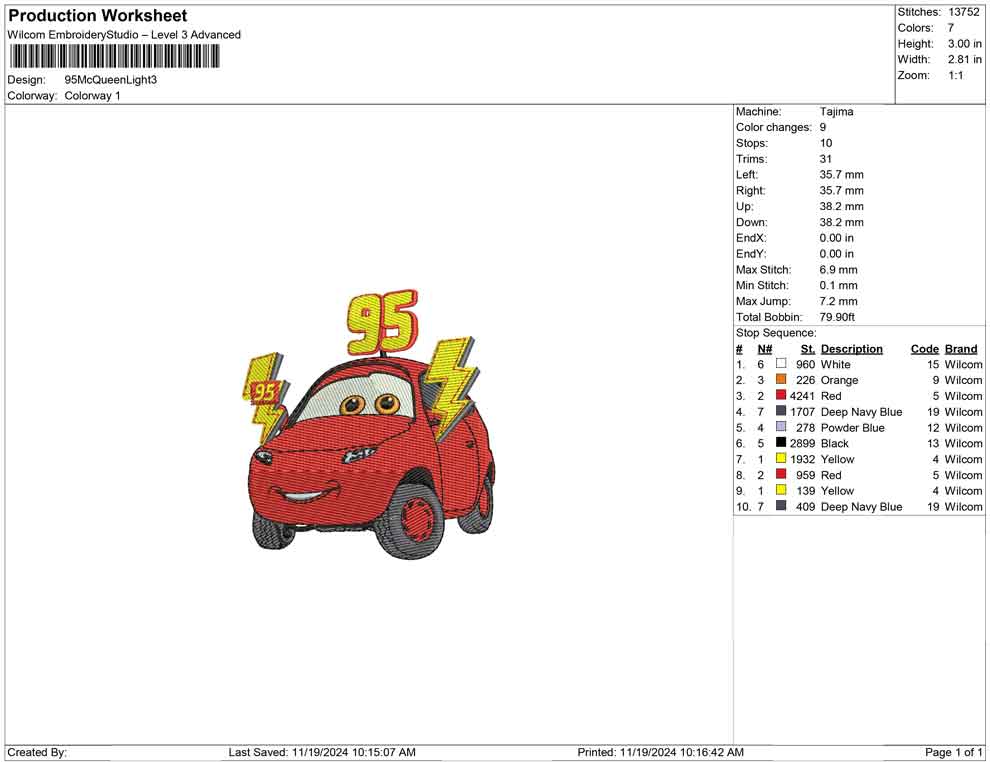Click the Black color swatch in stop 6
Screen dimensions: 990x762
[x=781, y=443]
